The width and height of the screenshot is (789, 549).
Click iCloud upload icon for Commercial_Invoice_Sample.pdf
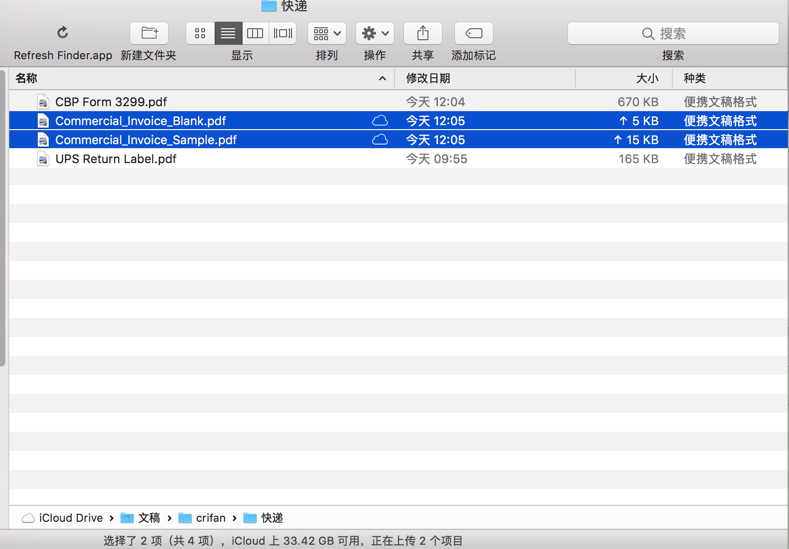click(380, 140)
